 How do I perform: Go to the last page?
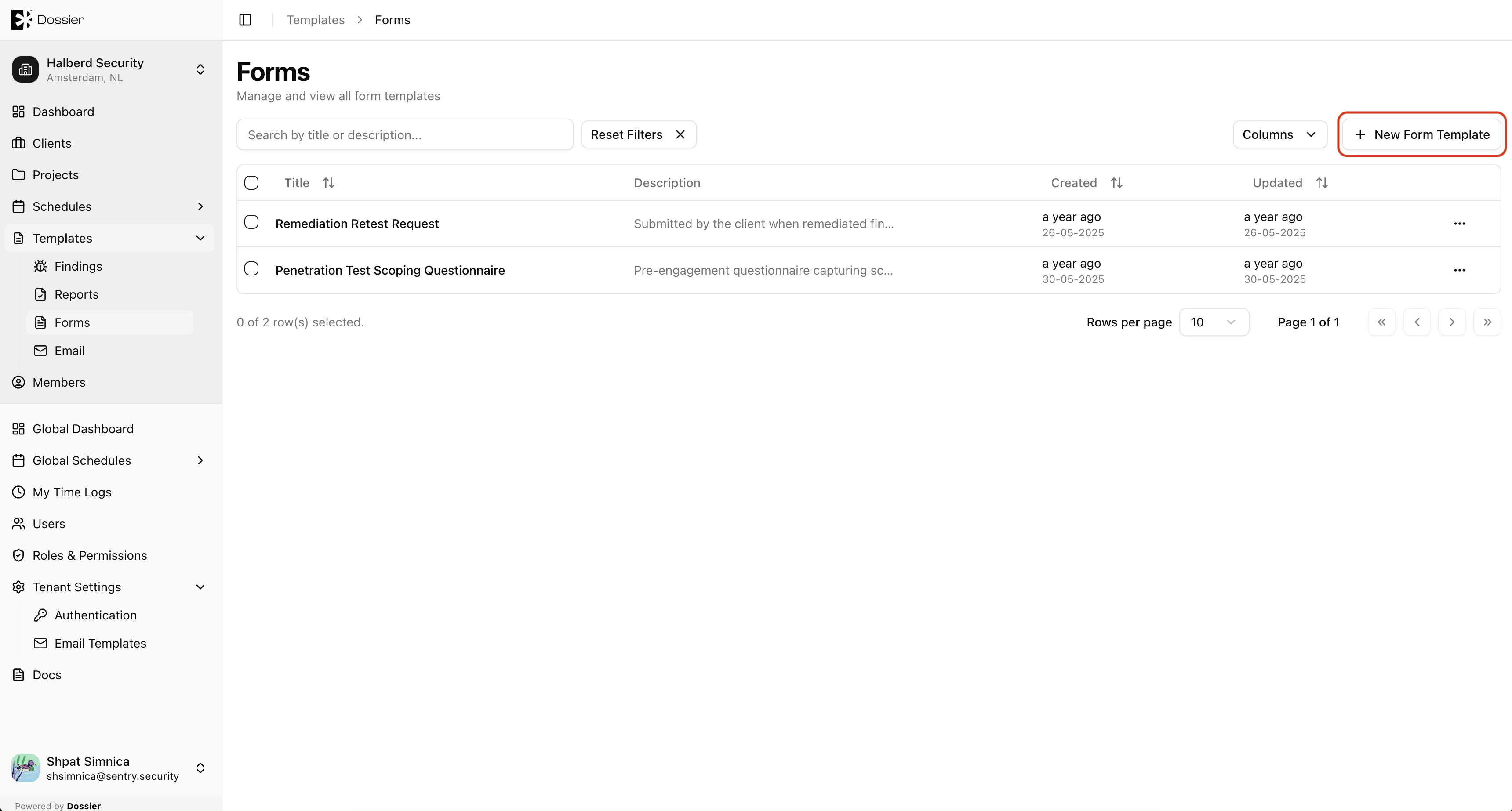[x=1487, y=322]
